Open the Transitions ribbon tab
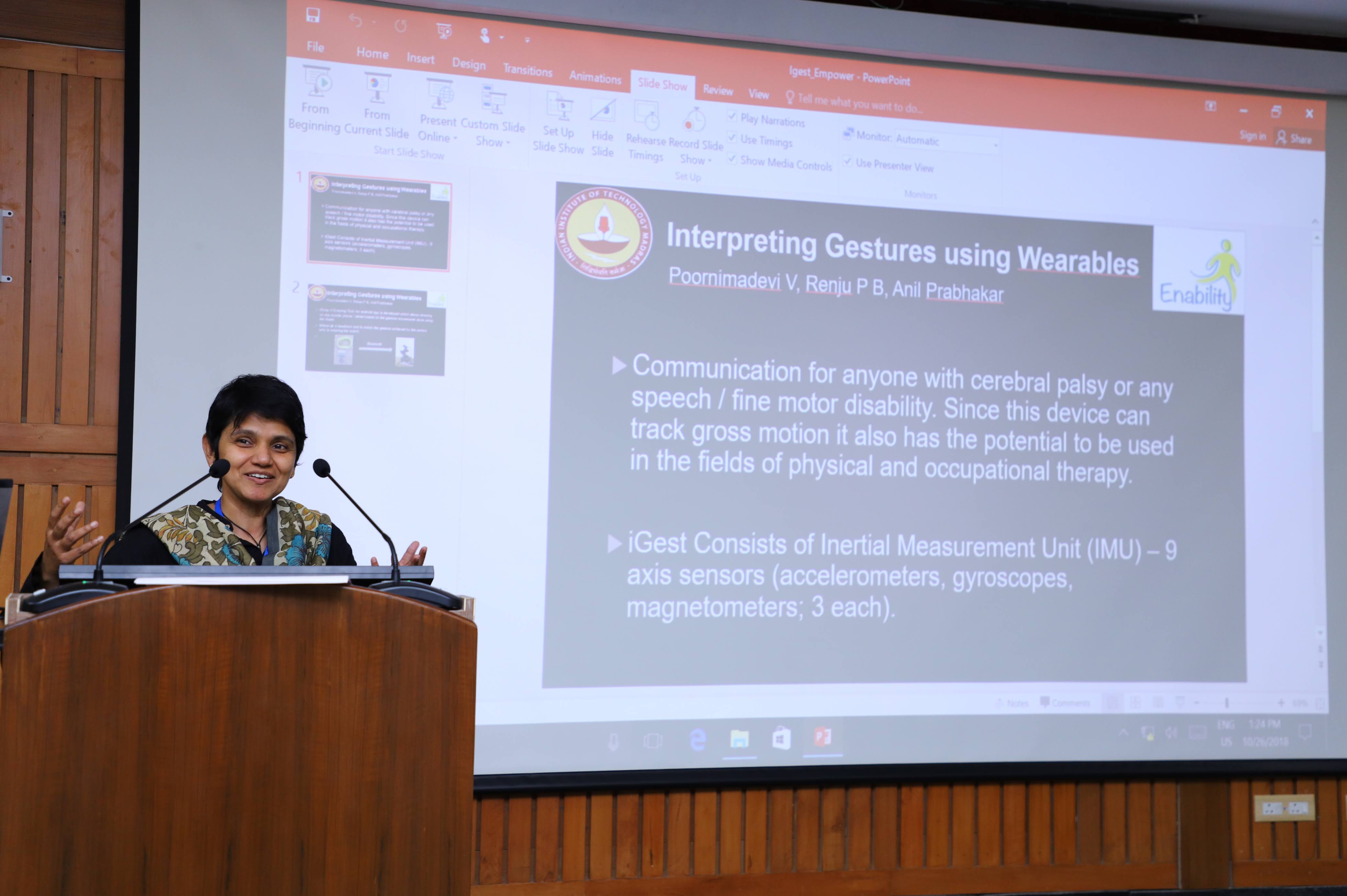1347x896 pixels. pyautogui.click(x=527, y=70)
